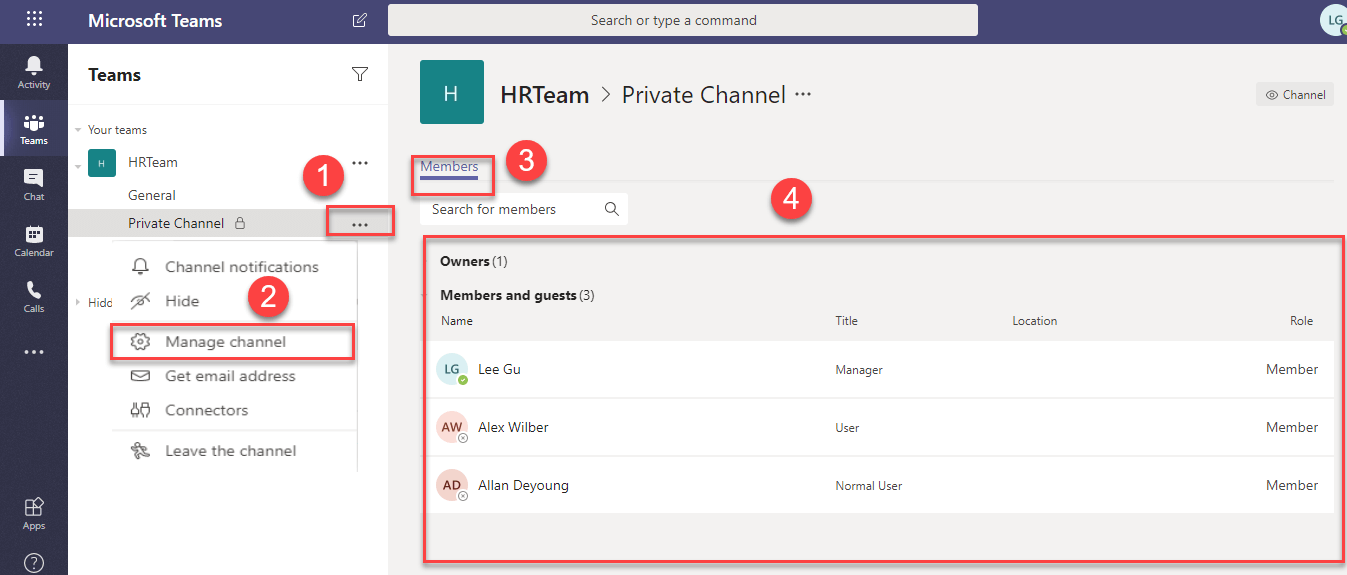The height and width of the screenshot is (575, 1347).
Task: Open Calls in the left rail
Action: 34,296
